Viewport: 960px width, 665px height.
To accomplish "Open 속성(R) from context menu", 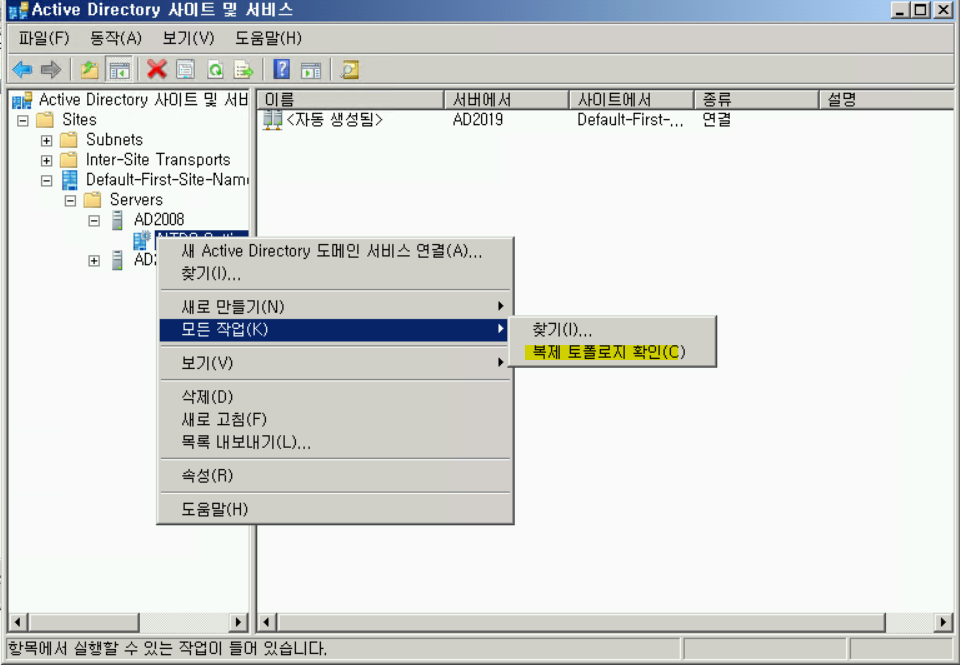I will click(334, 475).
